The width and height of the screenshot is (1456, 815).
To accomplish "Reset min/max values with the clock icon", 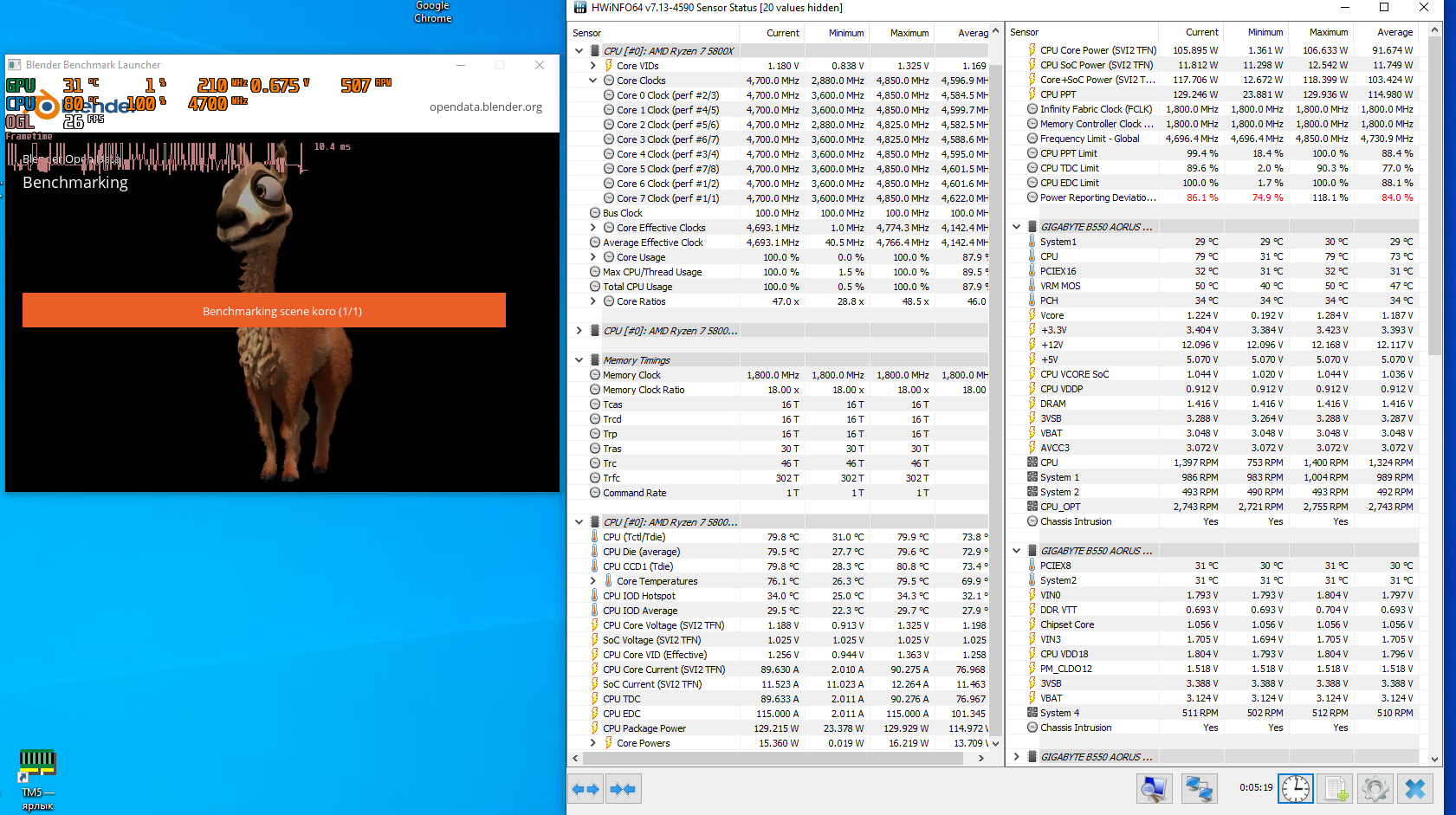I will 1296,789.
